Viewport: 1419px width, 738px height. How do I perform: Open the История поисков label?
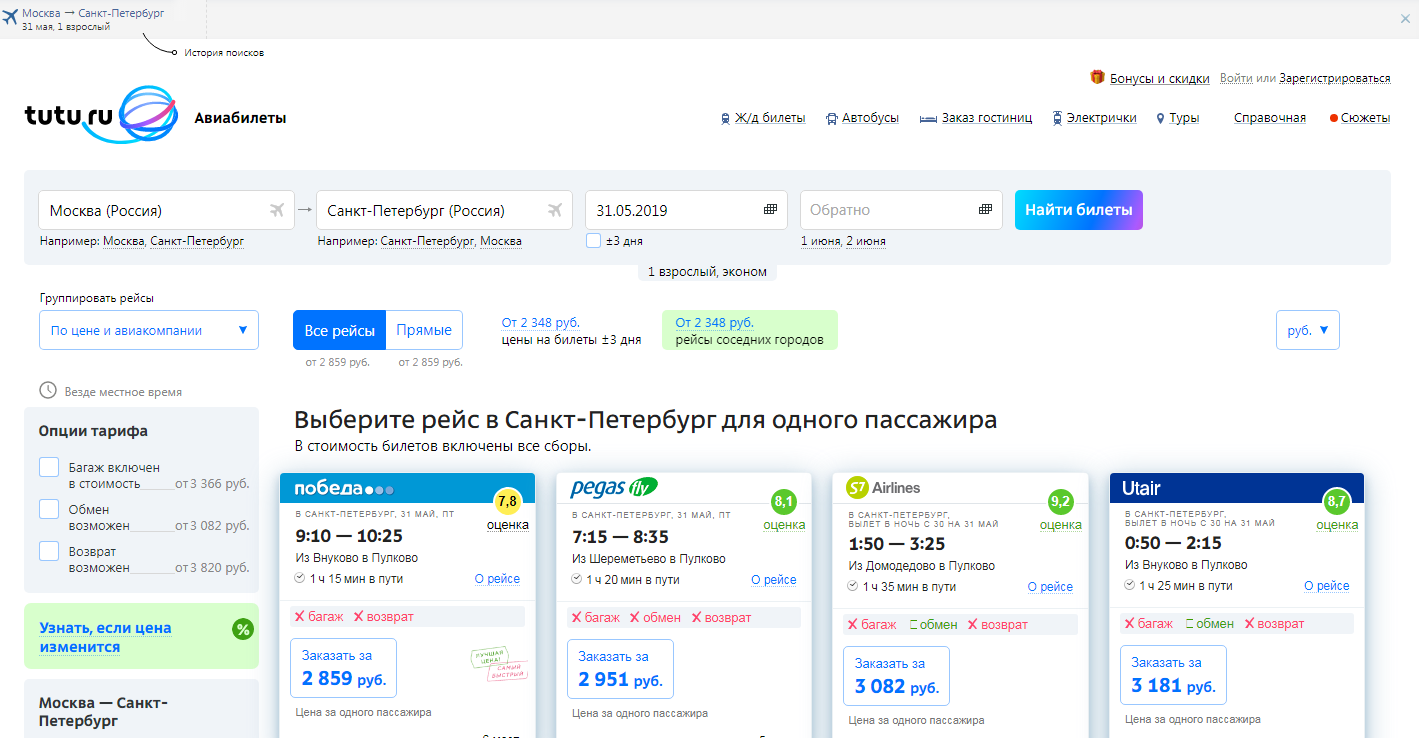(x=224, y=52)
